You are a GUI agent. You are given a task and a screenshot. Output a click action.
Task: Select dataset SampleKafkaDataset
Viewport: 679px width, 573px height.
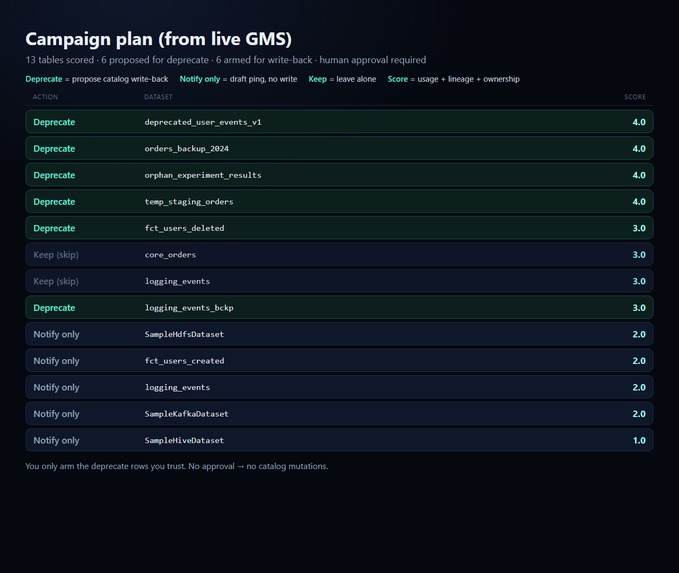tap(187, 414)
